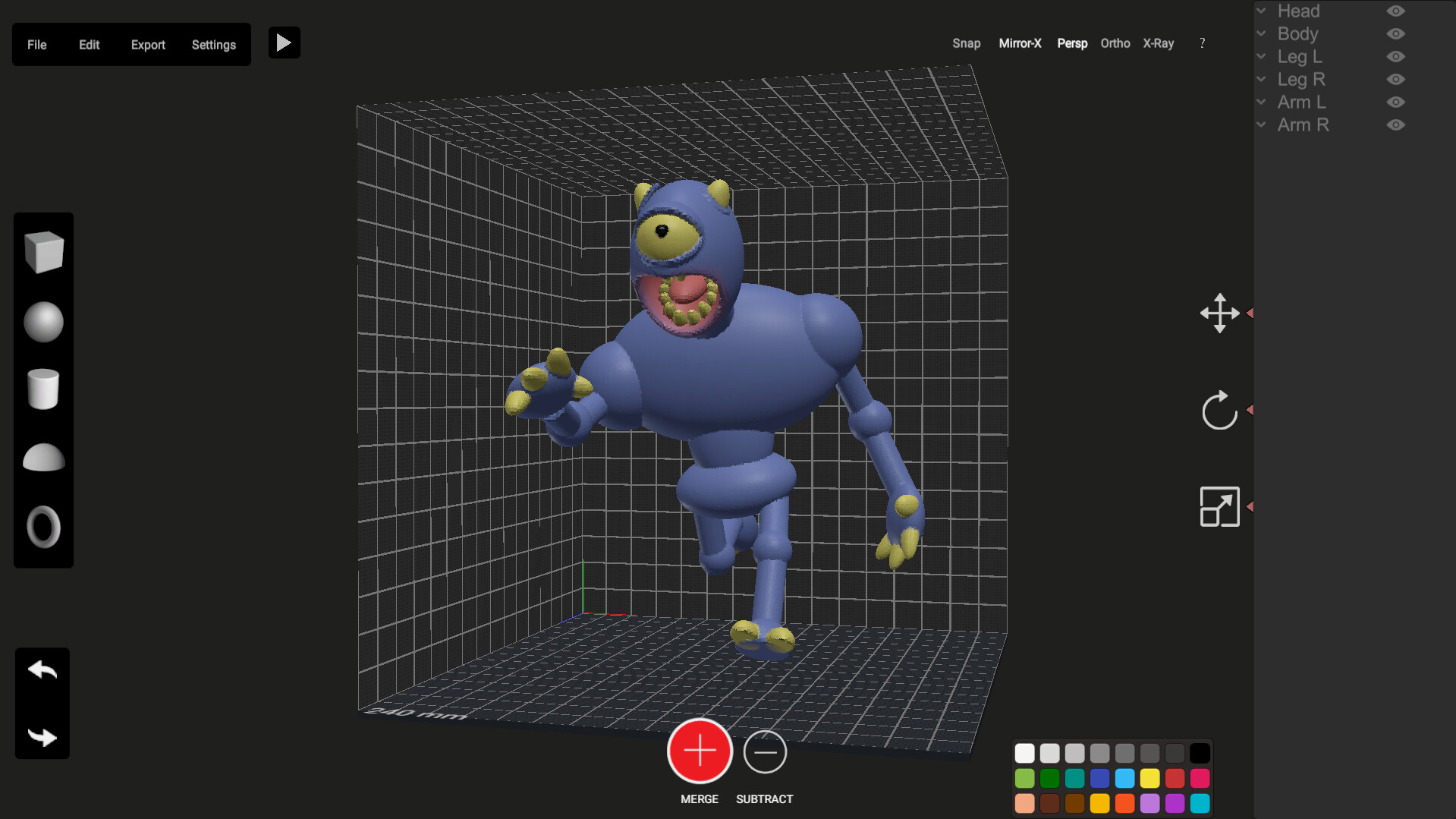Click the MERGE button
1456x819 pixels.
pyautogui.click(x=699, y=751)
